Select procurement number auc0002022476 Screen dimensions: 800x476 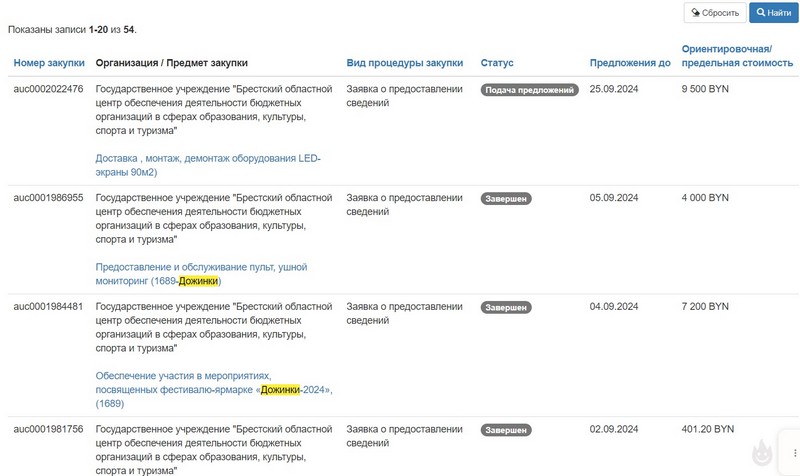click(48, 89)
